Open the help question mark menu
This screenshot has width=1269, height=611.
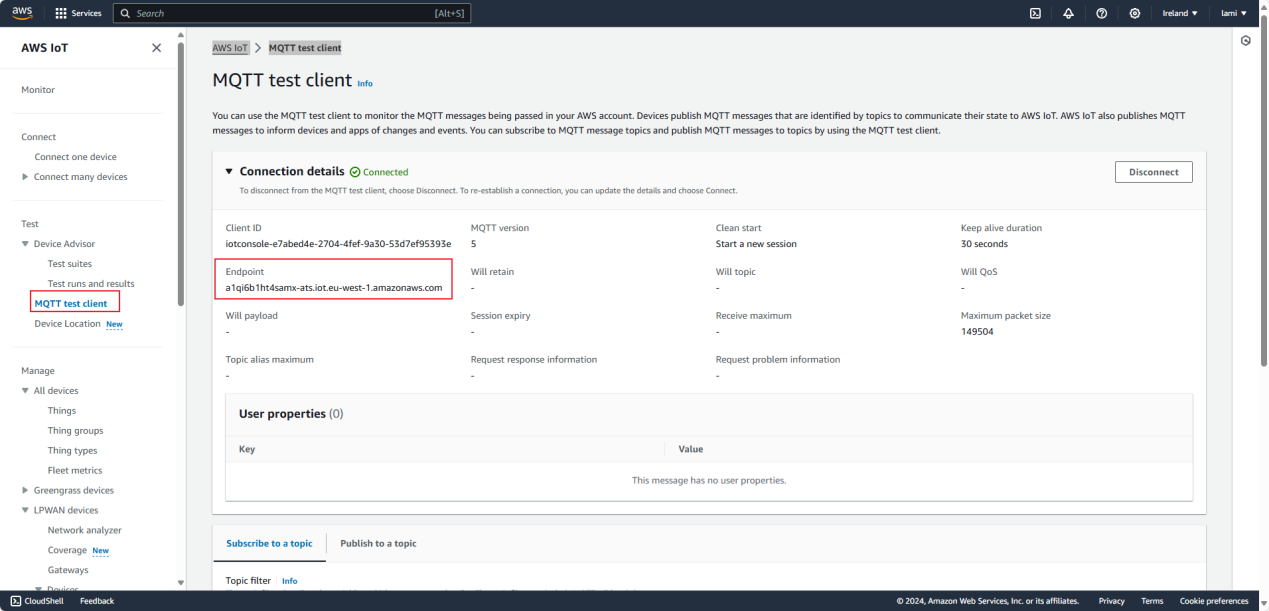click(x=1101, y=13)
